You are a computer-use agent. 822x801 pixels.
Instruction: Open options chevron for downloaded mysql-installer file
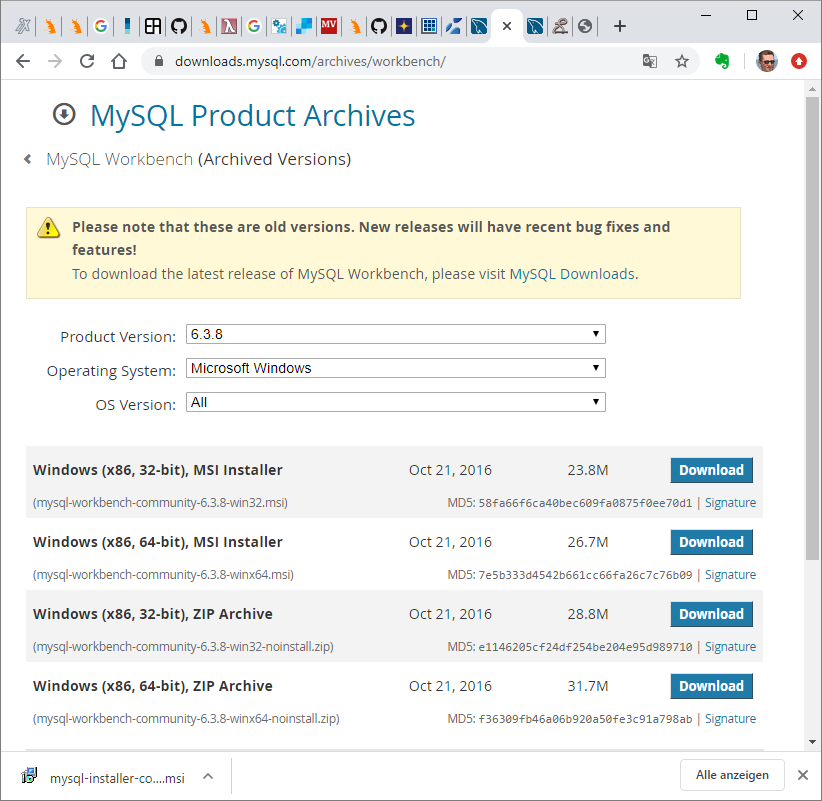(x=208, y=776)
